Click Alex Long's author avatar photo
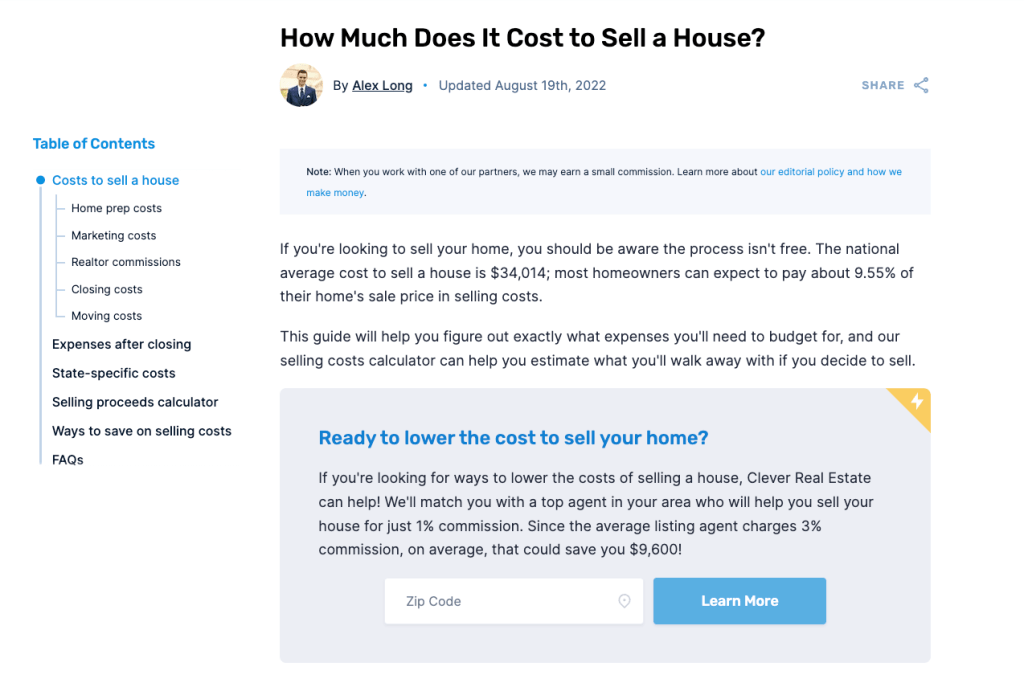The width and height of the screenshot is (1024, 683). [x=301, y=85]
